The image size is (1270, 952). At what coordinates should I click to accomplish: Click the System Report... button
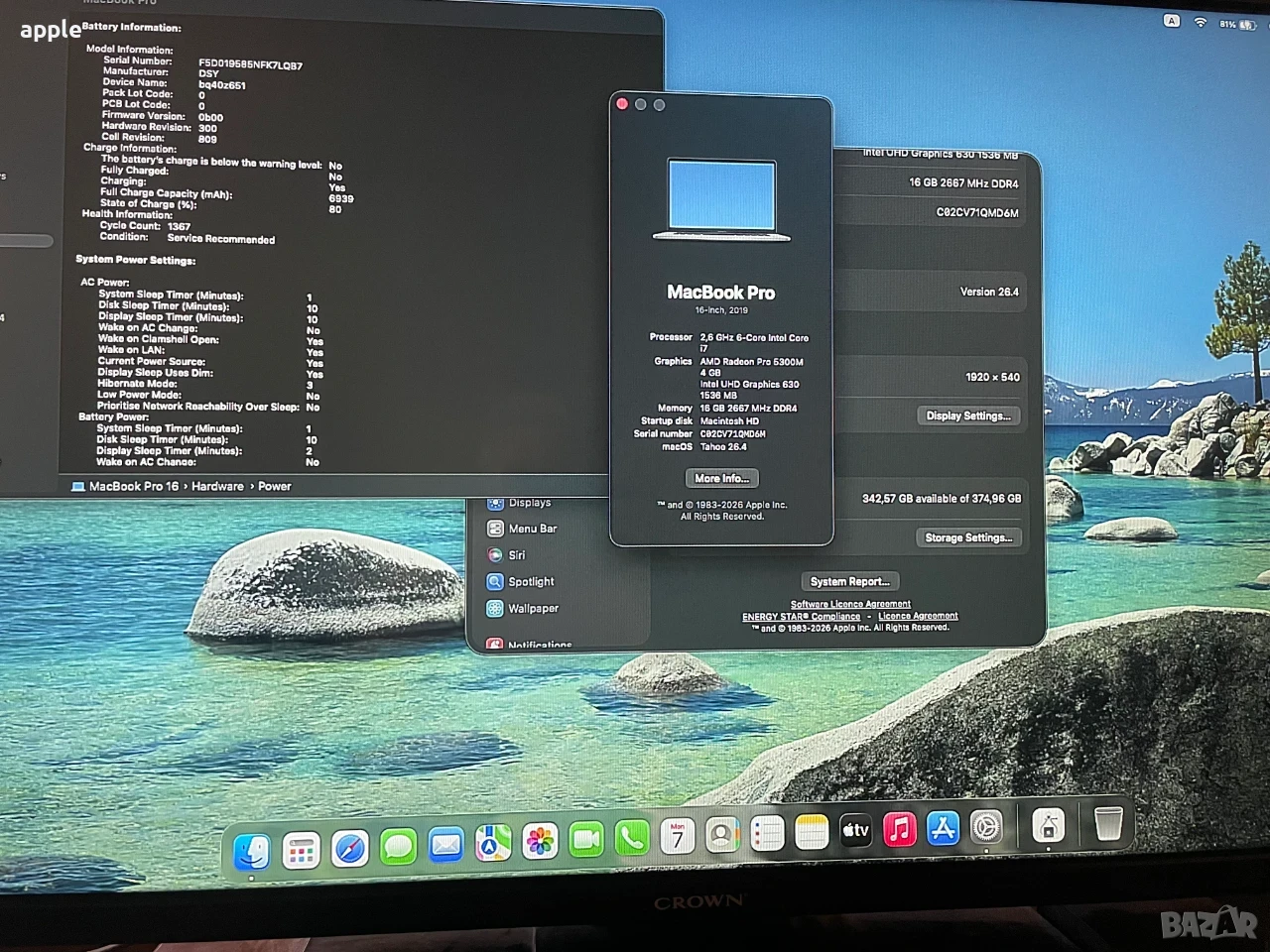(849, 581)
